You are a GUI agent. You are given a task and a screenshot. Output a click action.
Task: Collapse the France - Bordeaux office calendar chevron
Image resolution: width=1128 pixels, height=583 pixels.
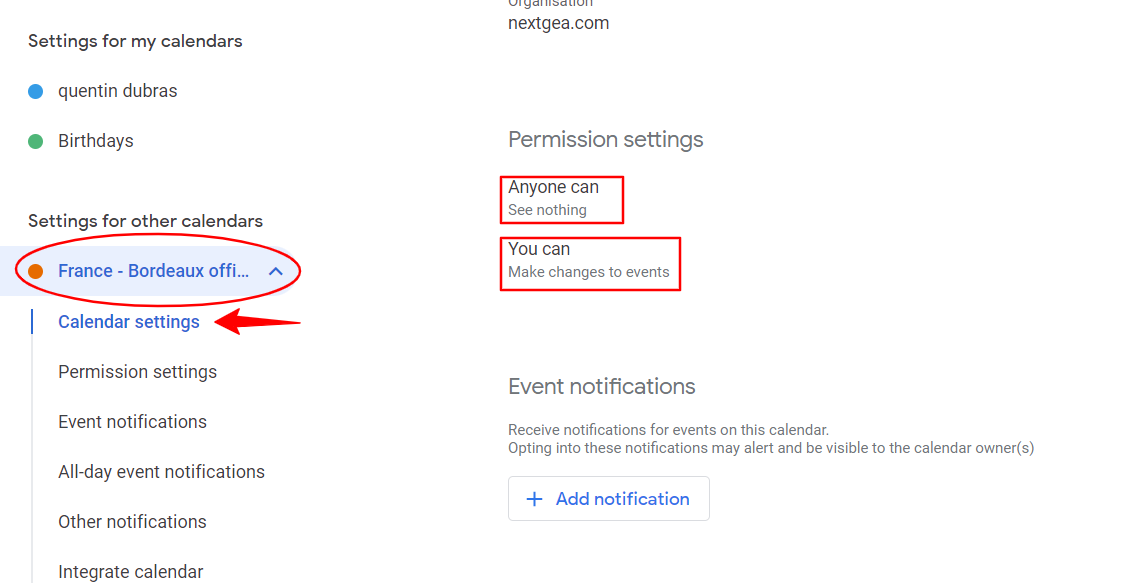click(276, 271)
